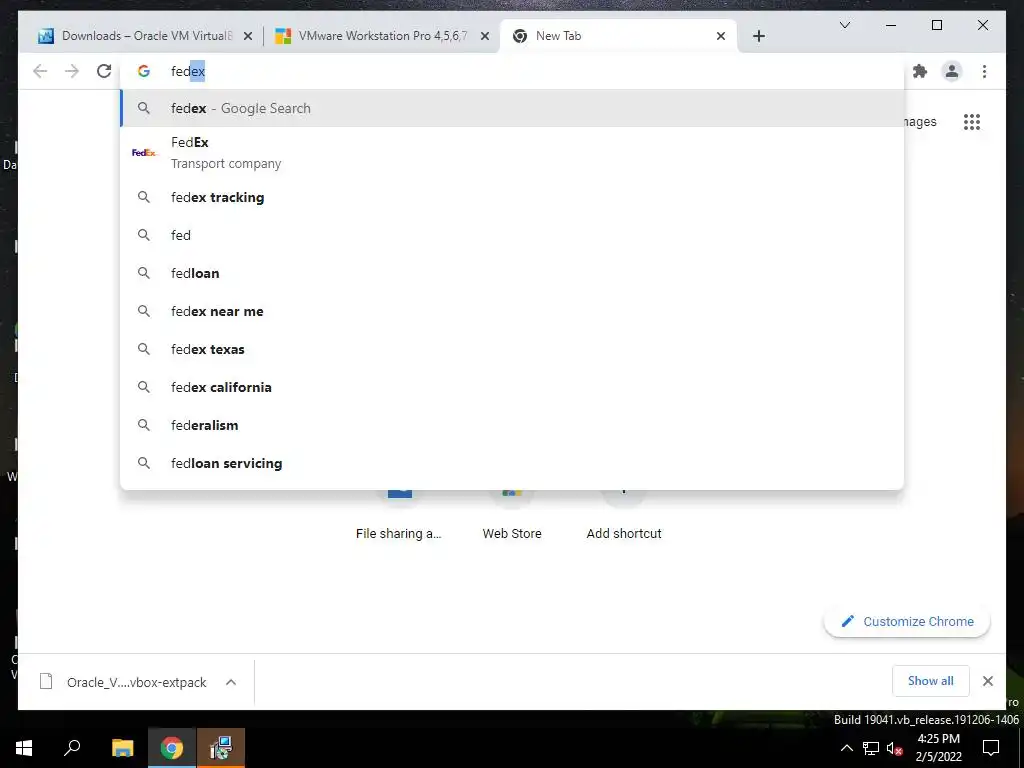Reload the page with the refresh icon
Viewport: 1024px width, 768px height.
[x=104, y=71]
